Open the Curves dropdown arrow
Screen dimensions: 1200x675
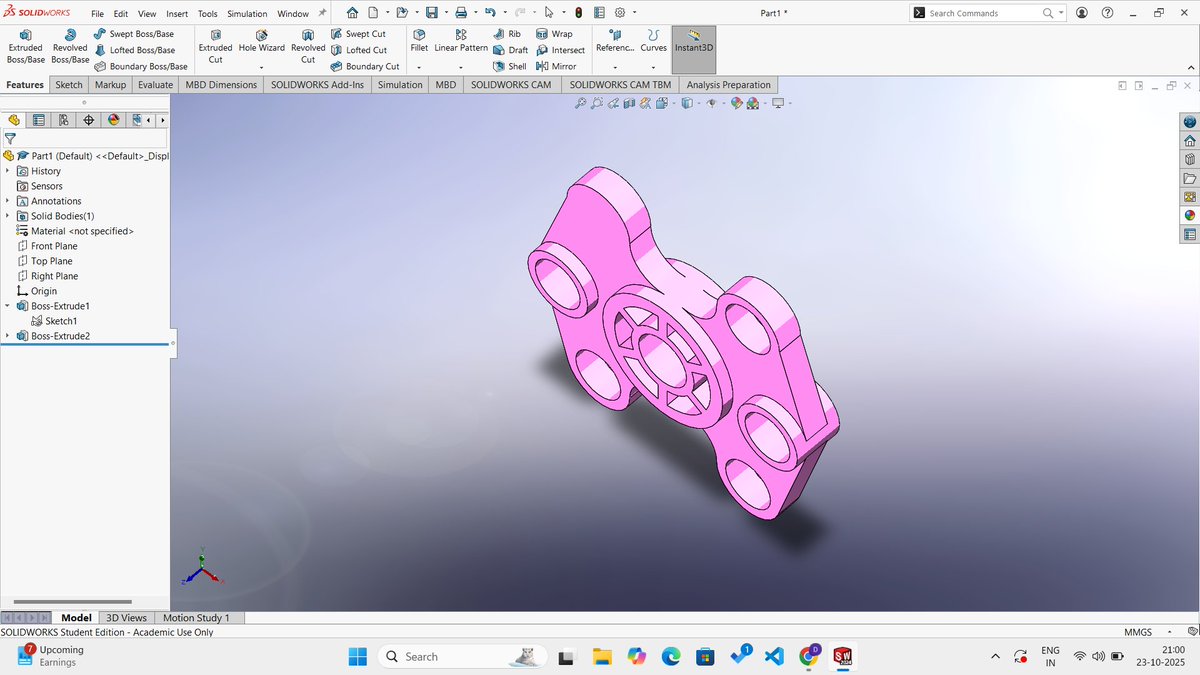click(653, 67)
